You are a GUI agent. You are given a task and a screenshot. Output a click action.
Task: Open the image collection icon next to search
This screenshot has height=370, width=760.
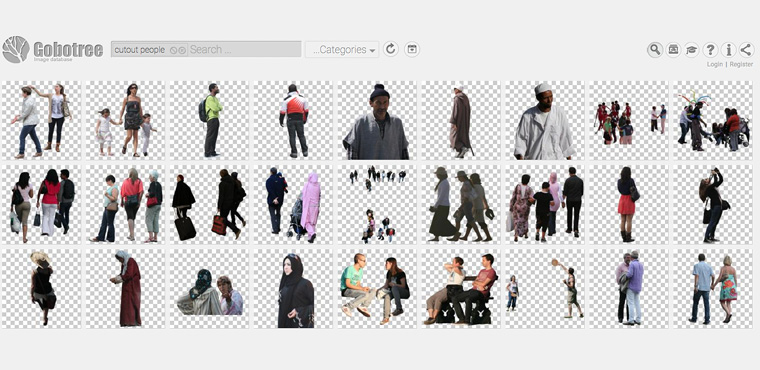673,49
